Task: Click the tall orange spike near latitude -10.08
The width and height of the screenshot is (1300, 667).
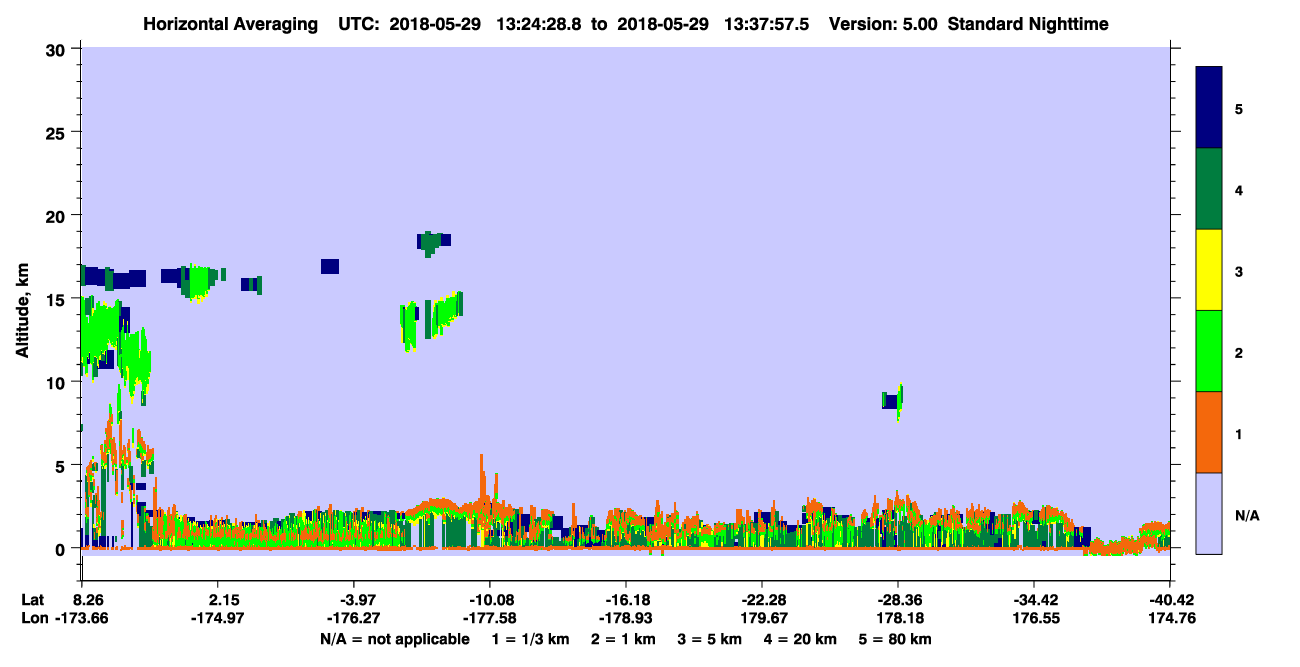Action: click(x=482, y=480)
